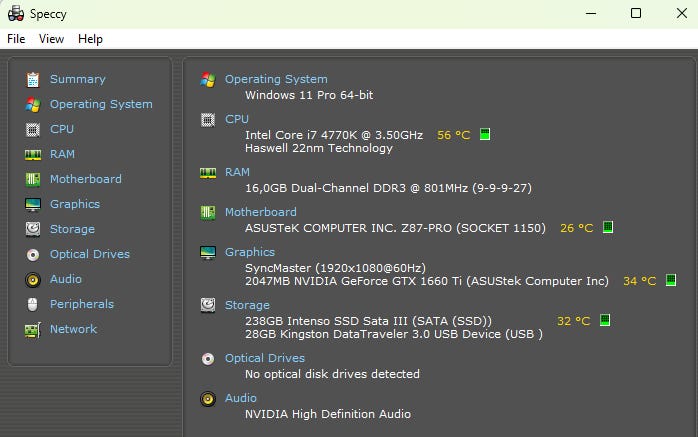Click Motherboard icon in summary panel
The height and width of the screenshot is (437, 698).
point(208,213)
